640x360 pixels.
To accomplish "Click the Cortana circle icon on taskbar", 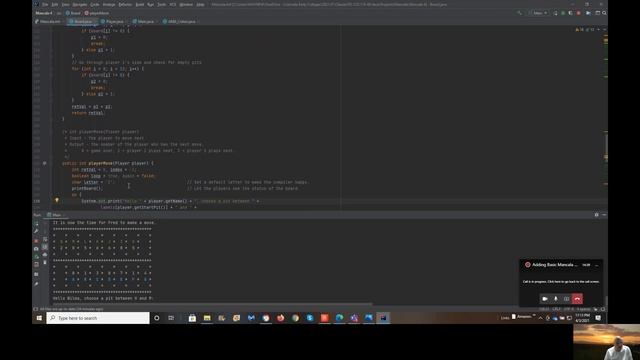I will [157, 318].
